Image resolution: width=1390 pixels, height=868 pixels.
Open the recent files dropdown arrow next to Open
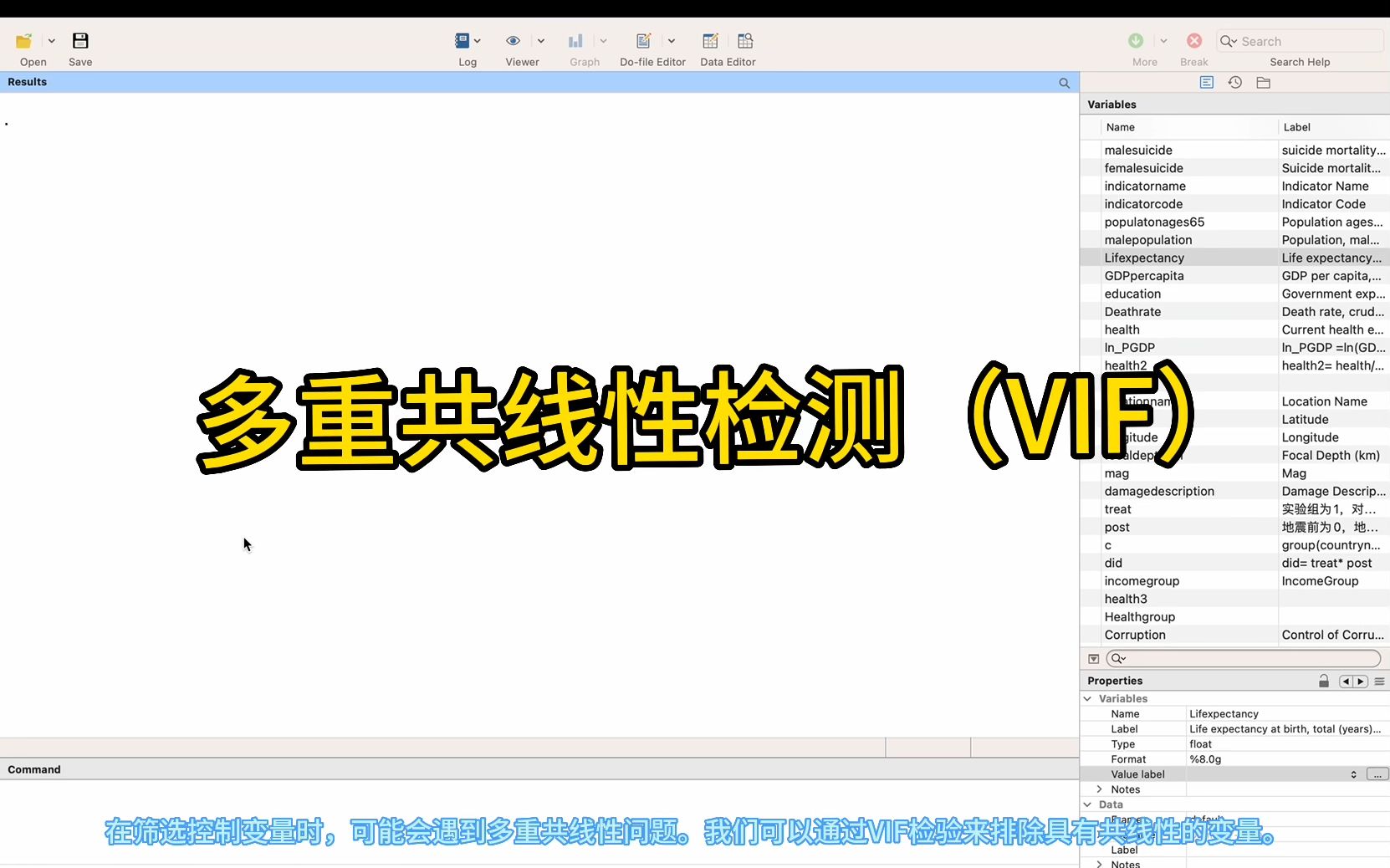tap(51, 41)
